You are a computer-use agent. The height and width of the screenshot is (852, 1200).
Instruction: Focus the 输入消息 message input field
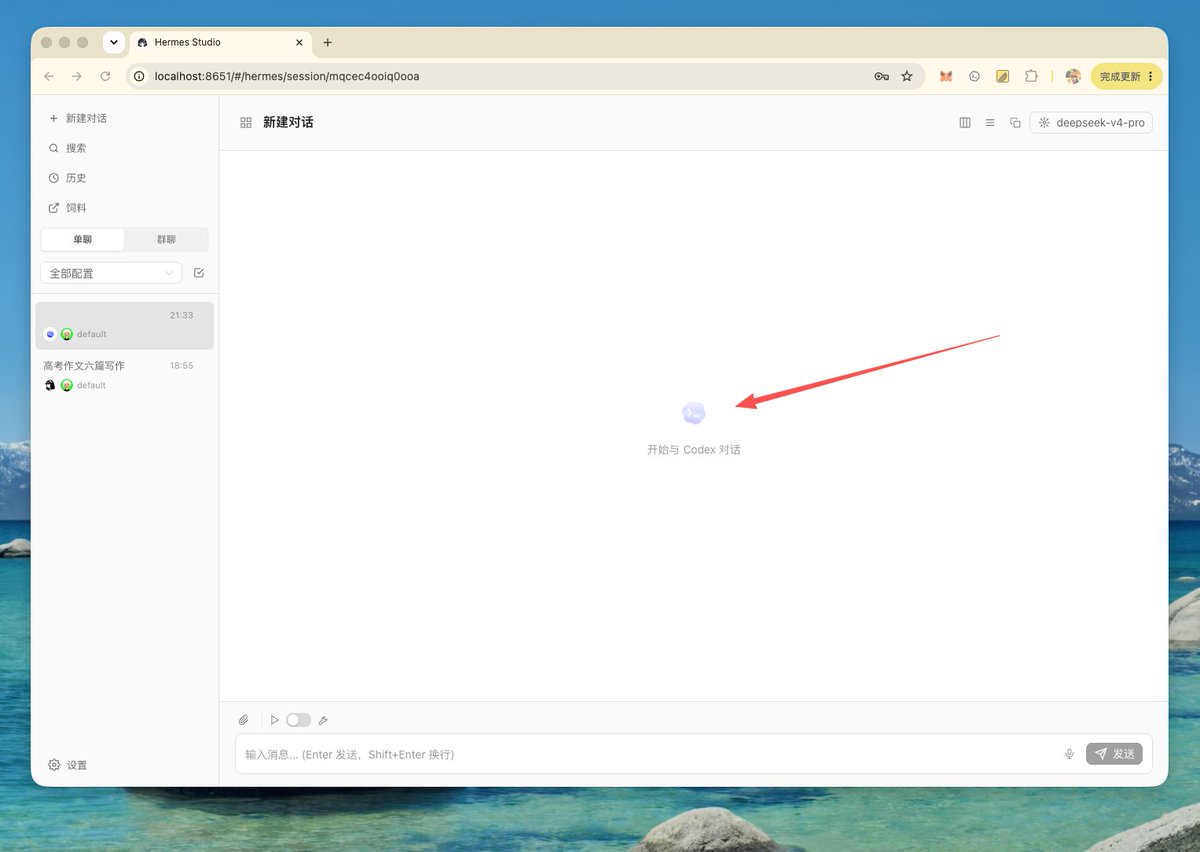click(650, 754)
